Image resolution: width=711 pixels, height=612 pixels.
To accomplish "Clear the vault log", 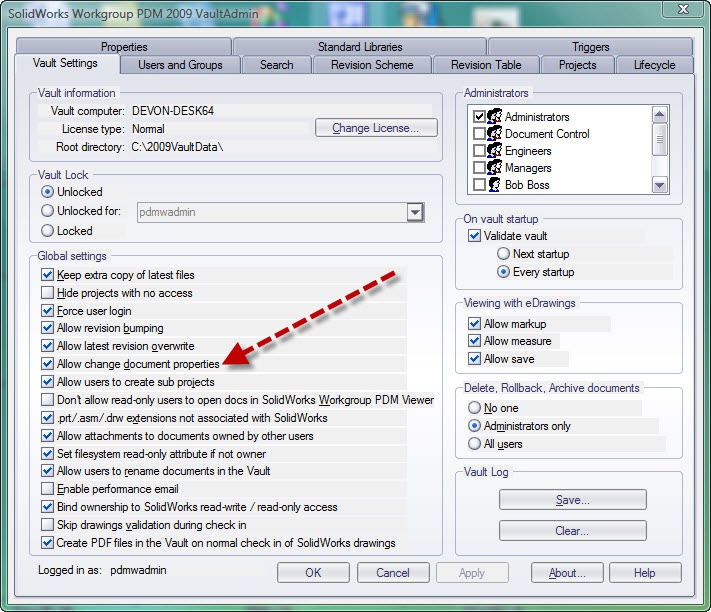I will click(x=573, y=530).
